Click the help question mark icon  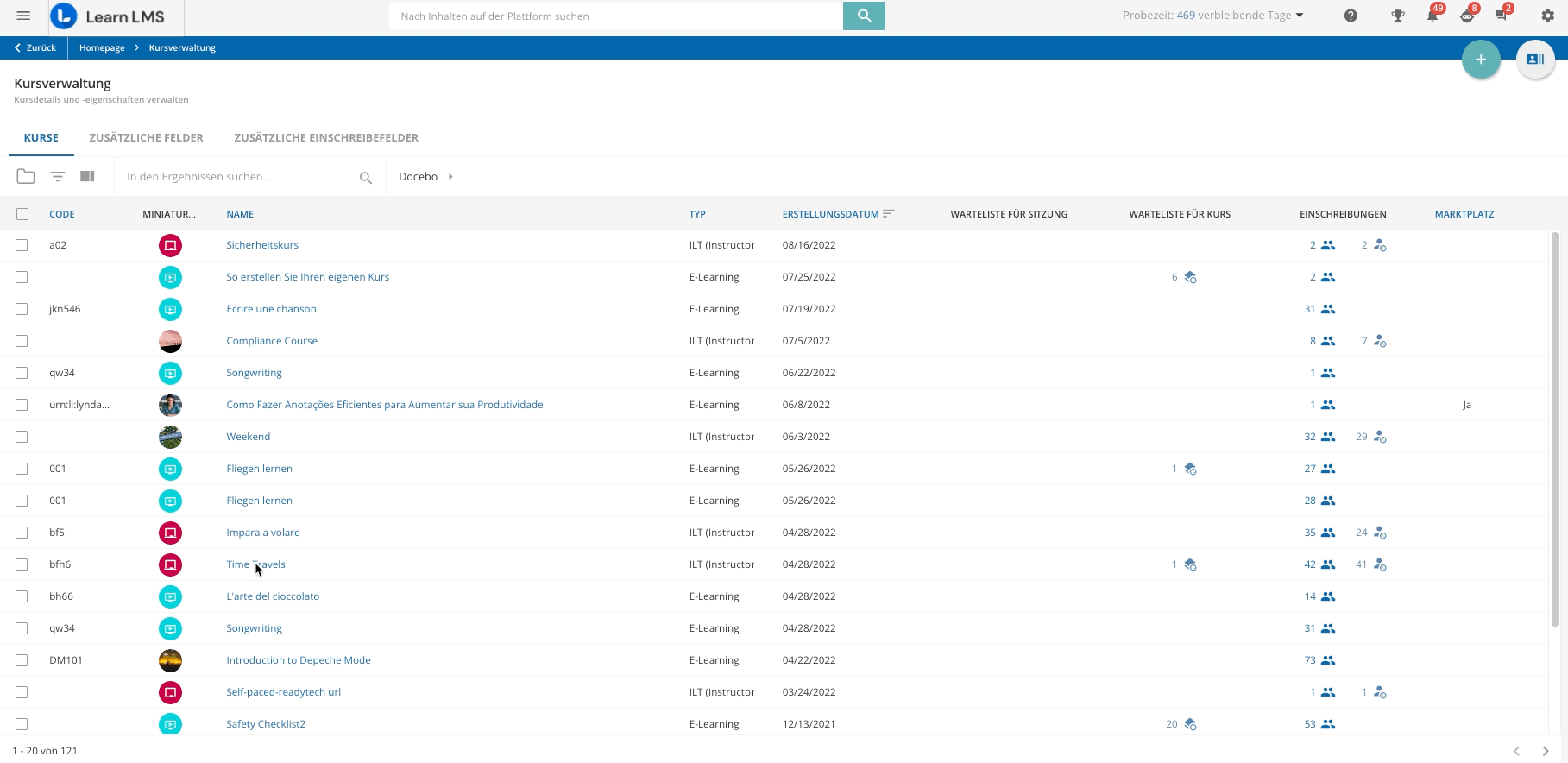coord(1351,16)
